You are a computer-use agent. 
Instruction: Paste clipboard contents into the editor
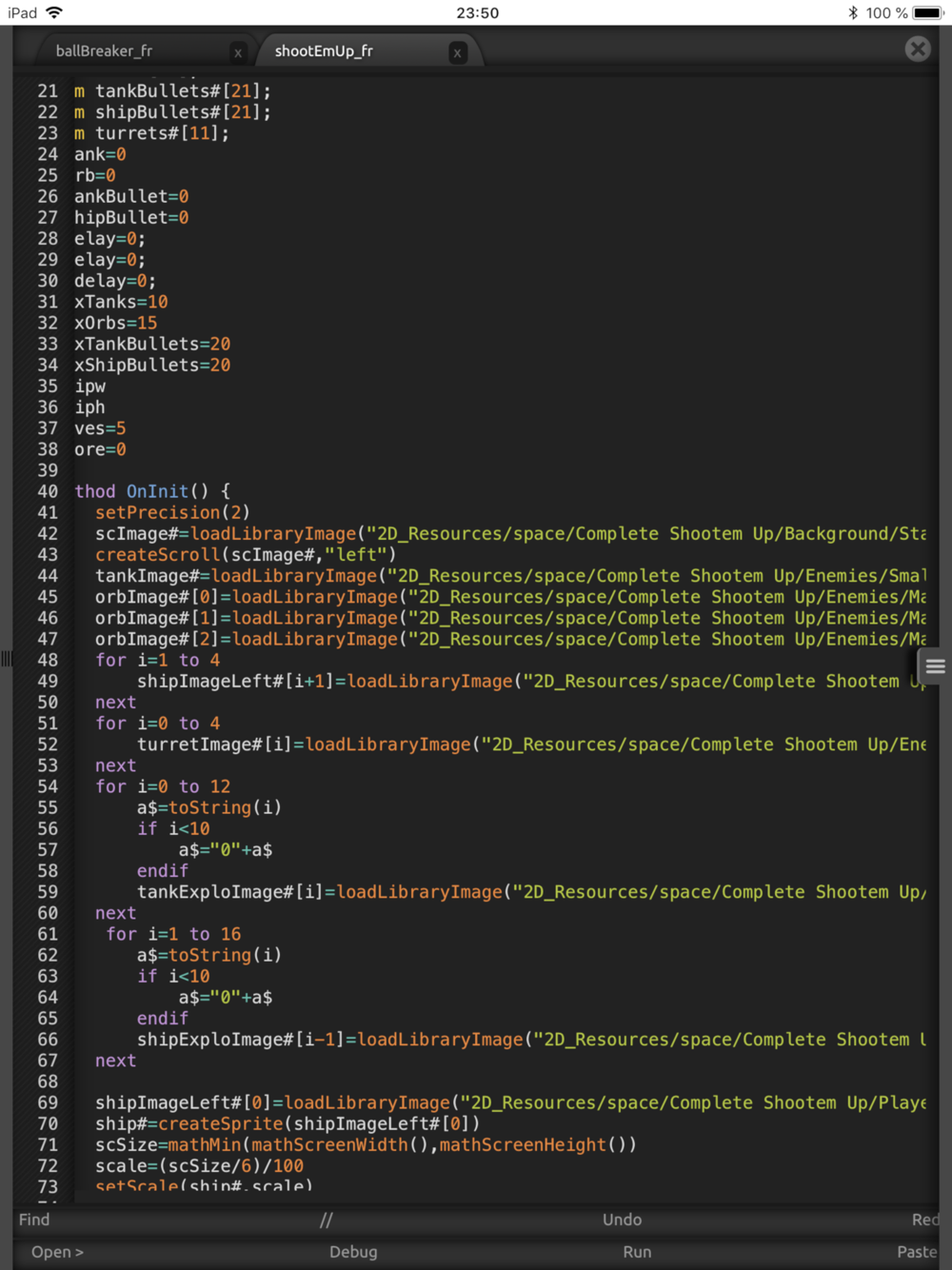click(916, 1252)
